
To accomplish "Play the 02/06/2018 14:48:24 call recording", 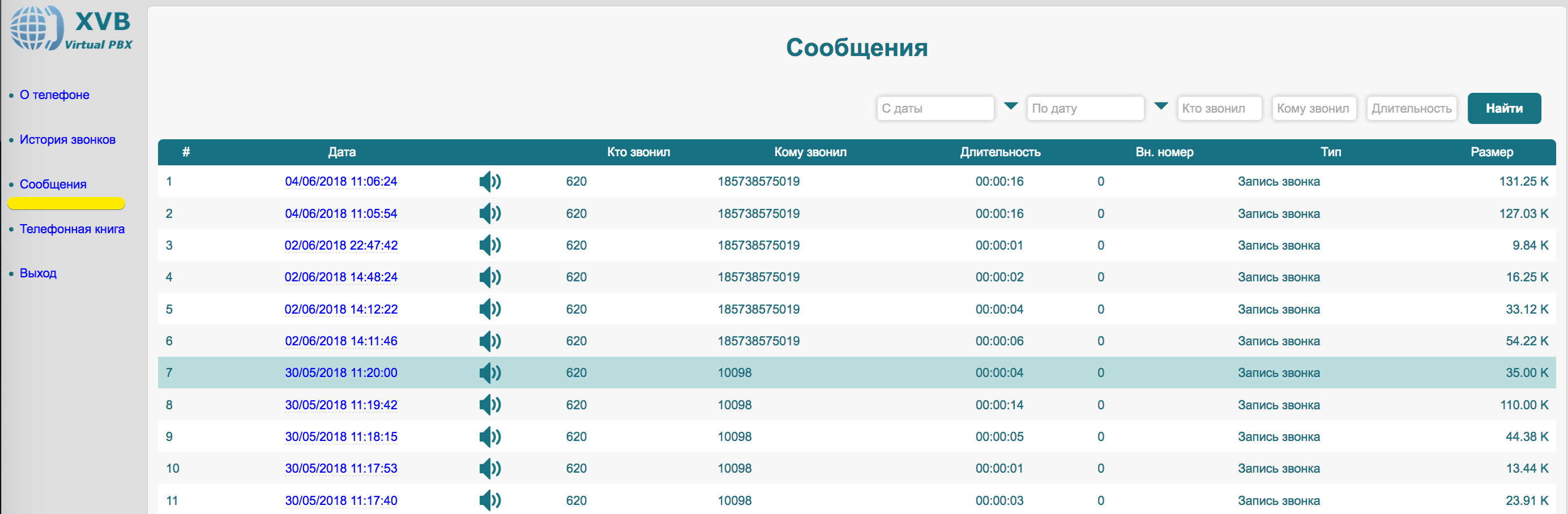I will point(489,277).
